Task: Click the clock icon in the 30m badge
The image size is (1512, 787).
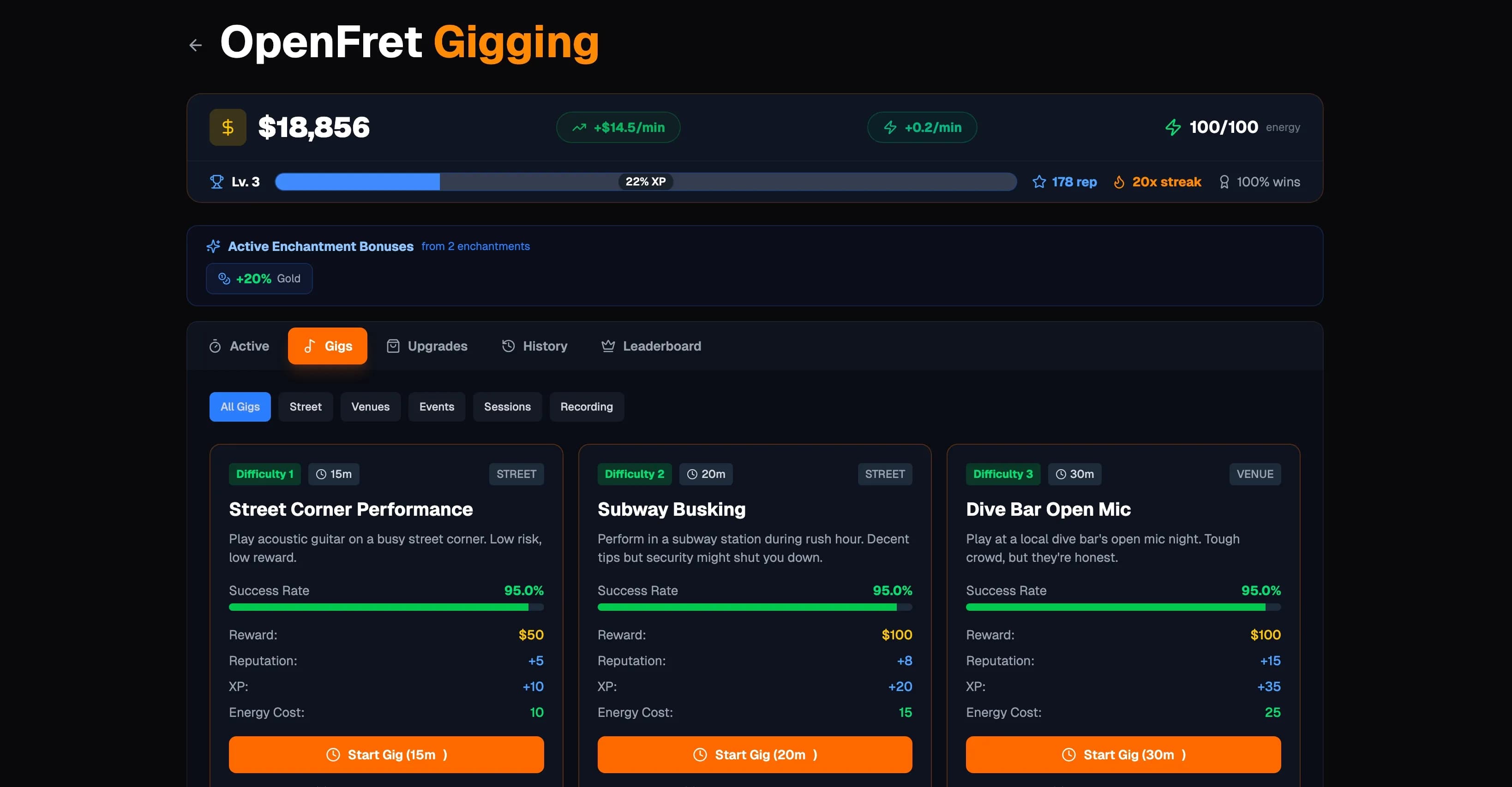Action: tap(1061, 474)
